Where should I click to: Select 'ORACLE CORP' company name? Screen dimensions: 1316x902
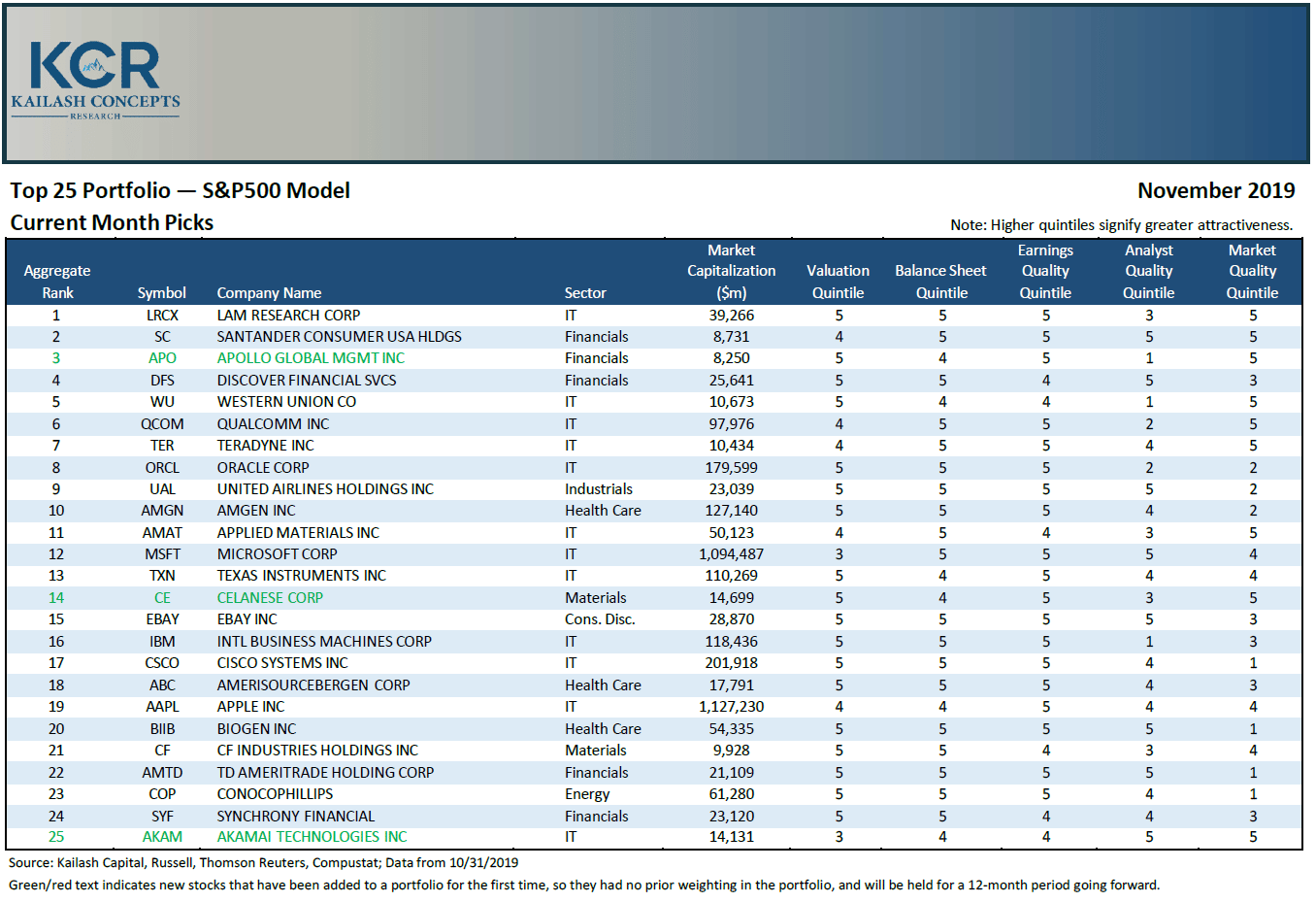pyautogui.click(x=263, y=468)
